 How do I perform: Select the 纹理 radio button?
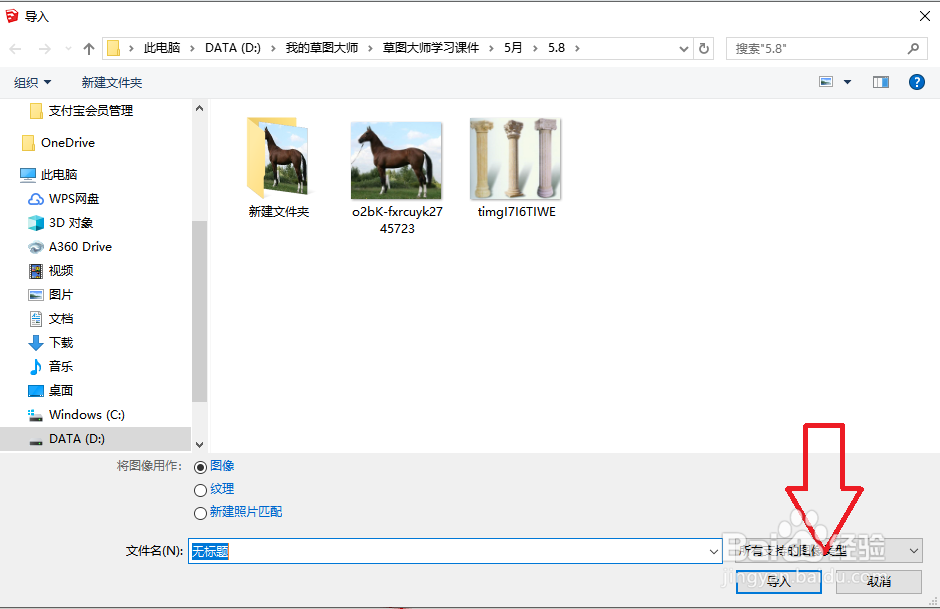coord(201,489)
